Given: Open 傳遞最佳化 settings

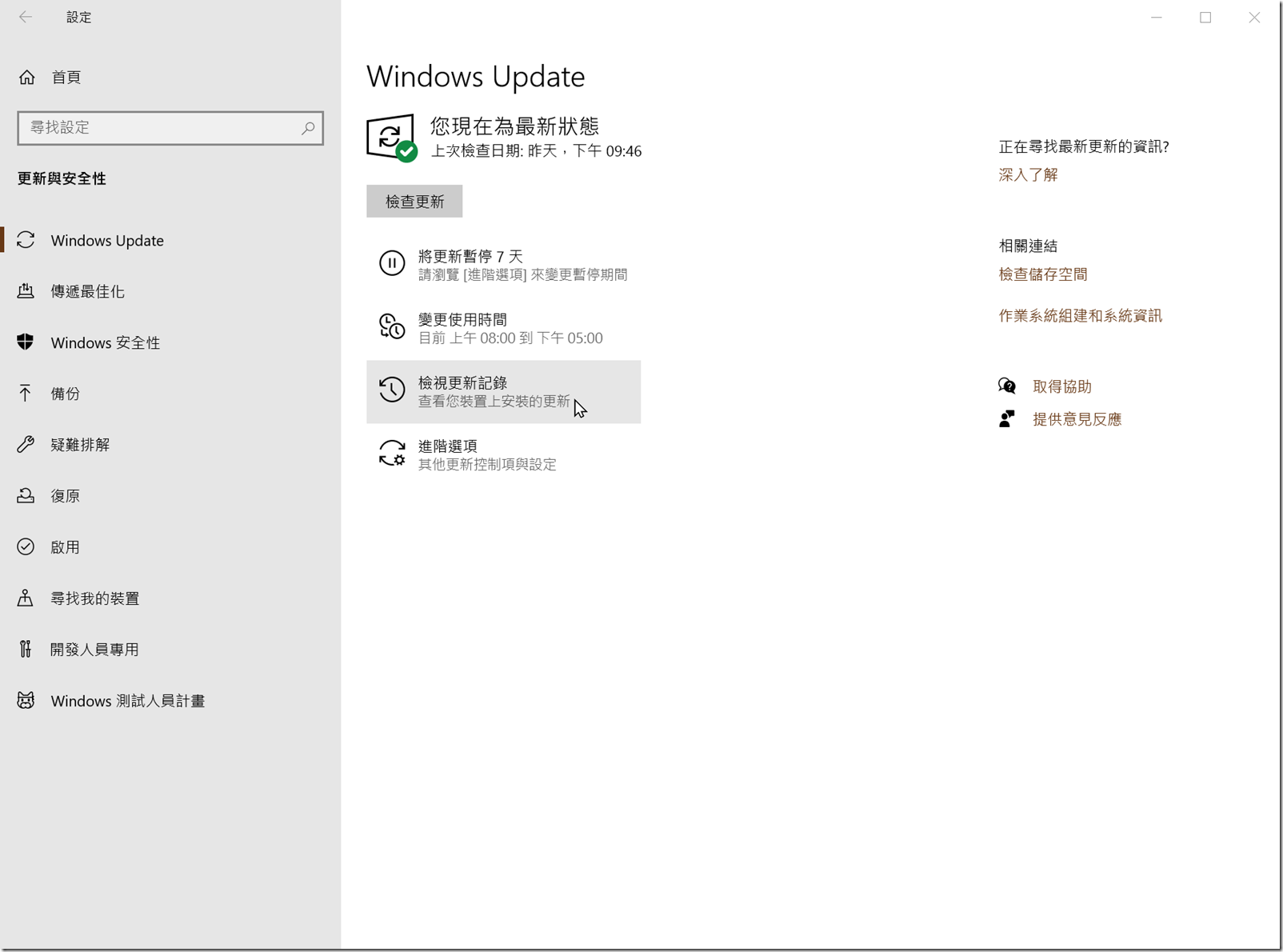Looking at the screenshot, I should click(88, 291).
